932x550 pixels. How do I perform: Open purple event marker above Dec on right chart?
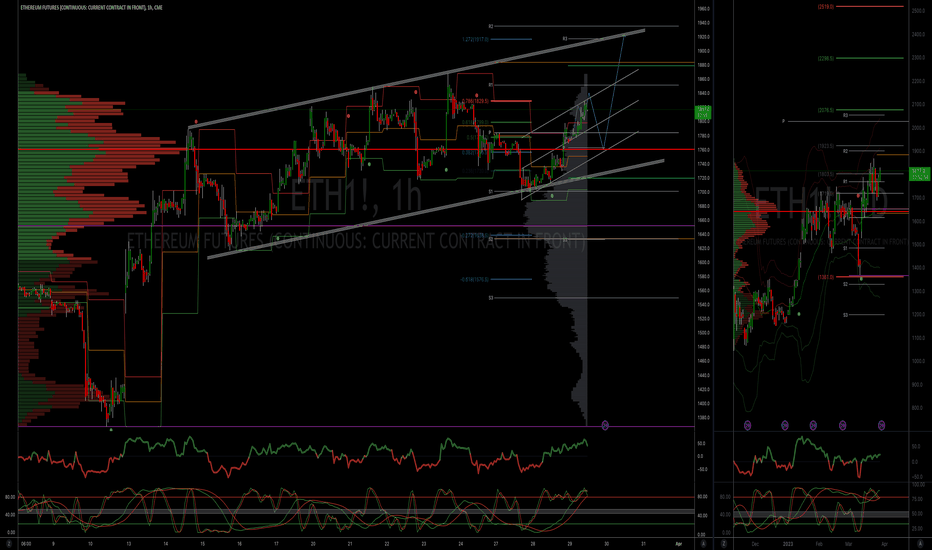pyautogui.click(x=747, y=425)
